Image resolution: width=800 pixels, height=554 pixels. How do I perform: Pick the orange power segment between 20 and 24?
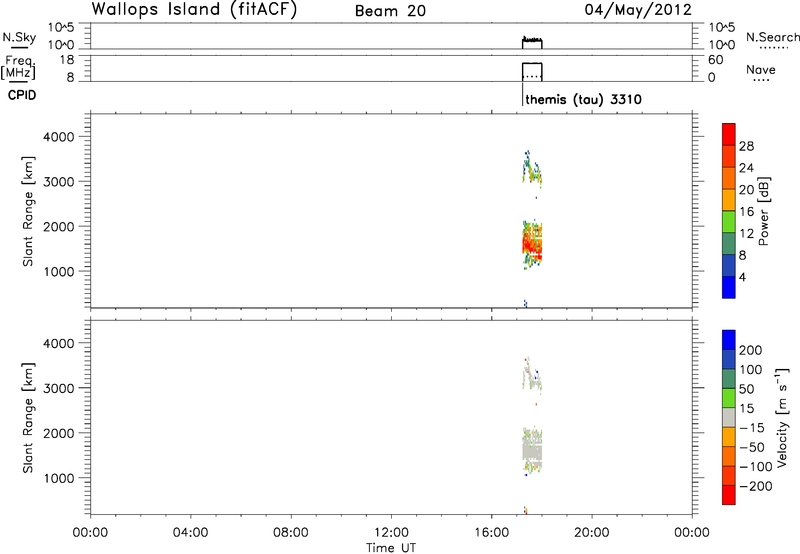coord(729,178)
